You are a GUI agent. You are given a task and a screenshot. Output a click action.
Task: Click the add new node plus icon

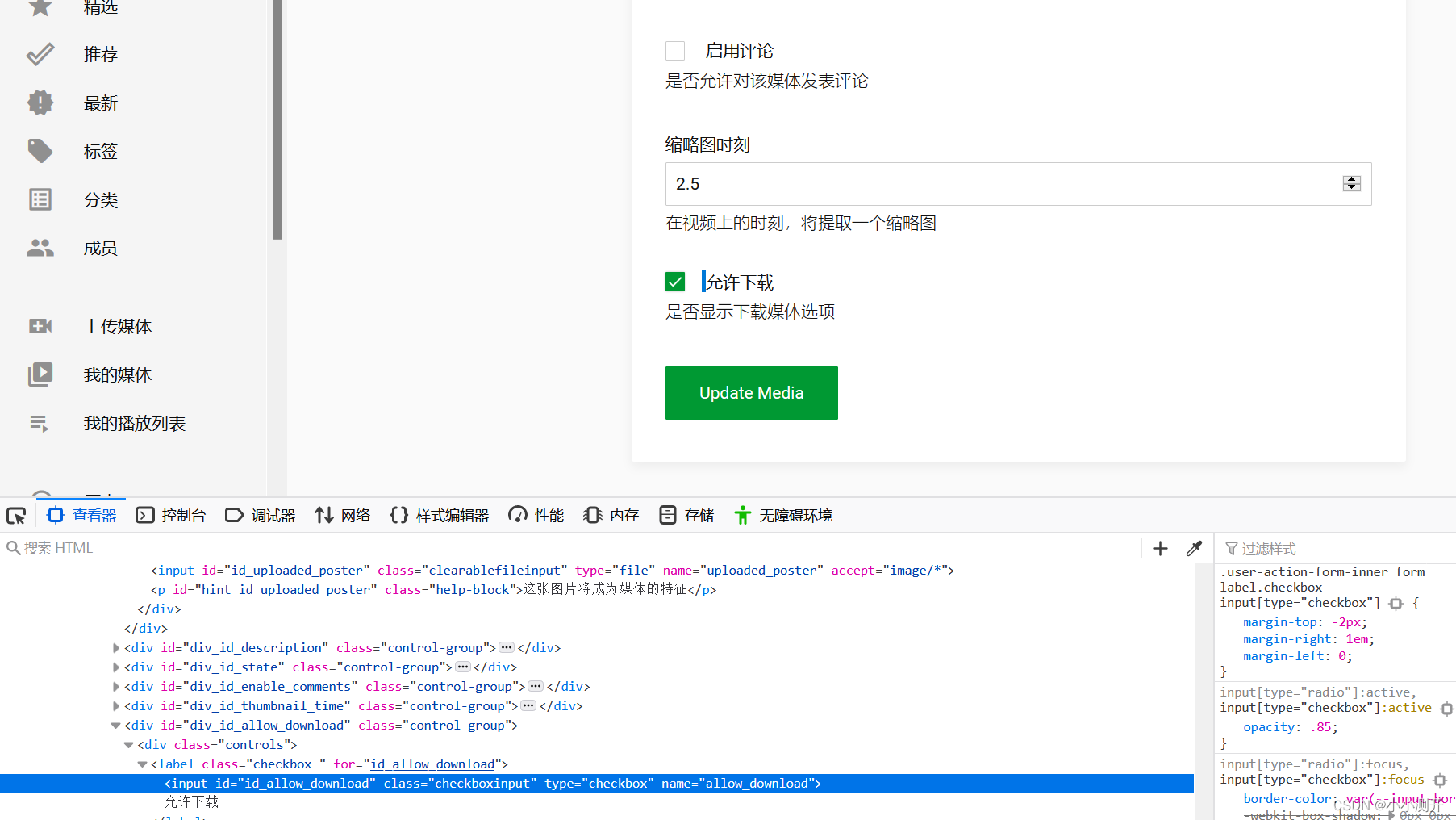1160,548
